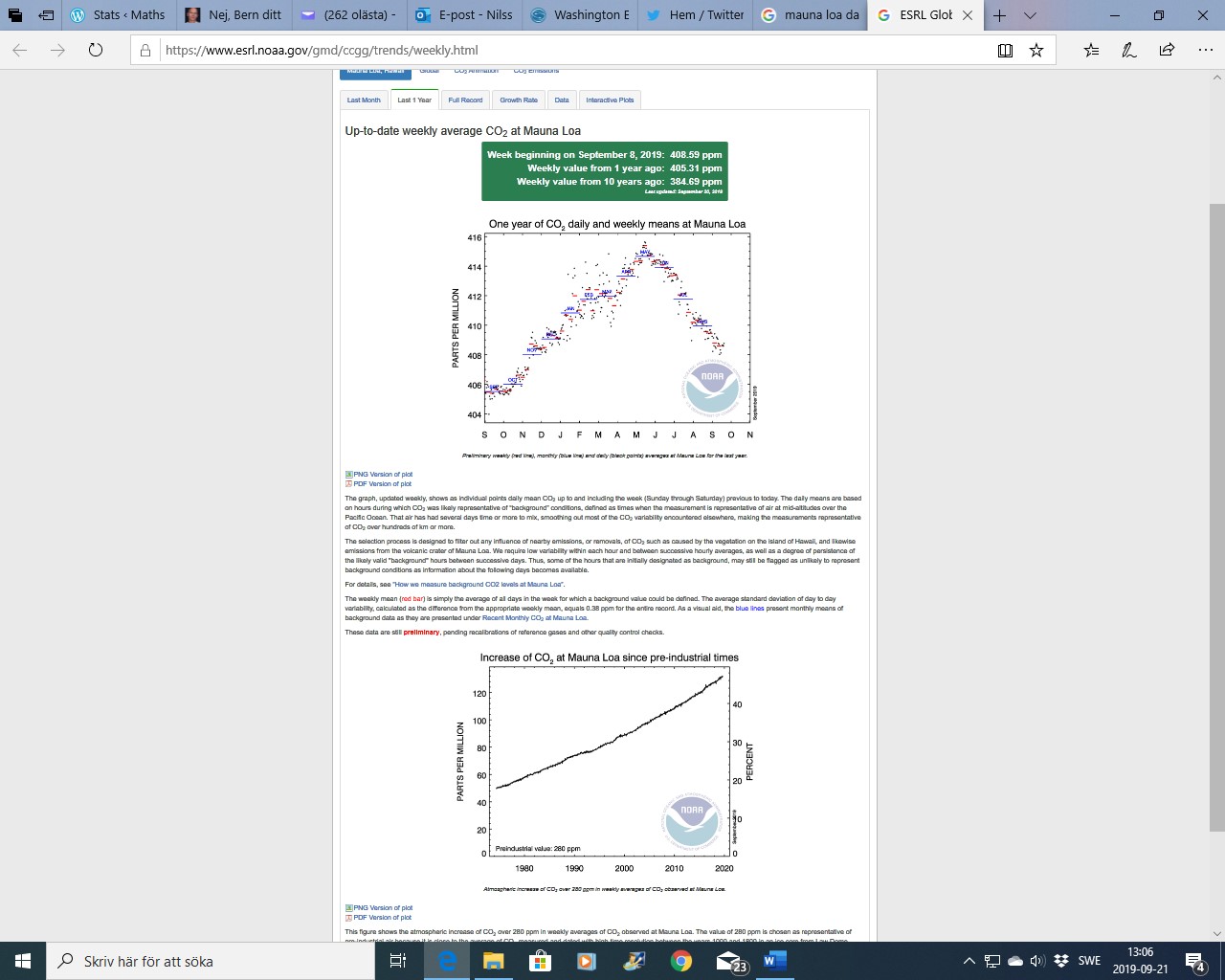This screenshot has width=1225, height=980.
Task: Click the page's vertical scrollbar thumb
Action: (1216, 517)
